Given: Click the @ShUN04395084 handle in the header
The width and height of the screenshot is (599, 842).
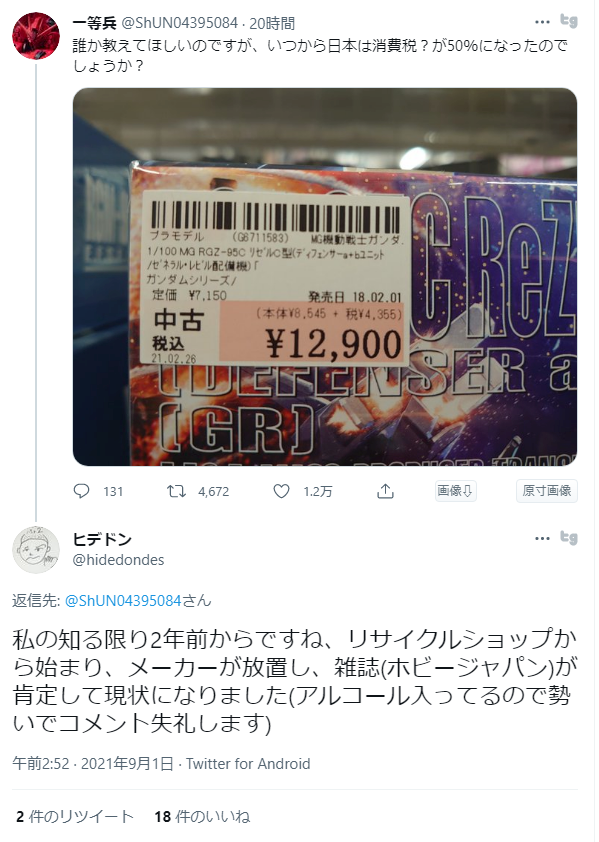Looking at the screenshot, I should pos(179,23).
